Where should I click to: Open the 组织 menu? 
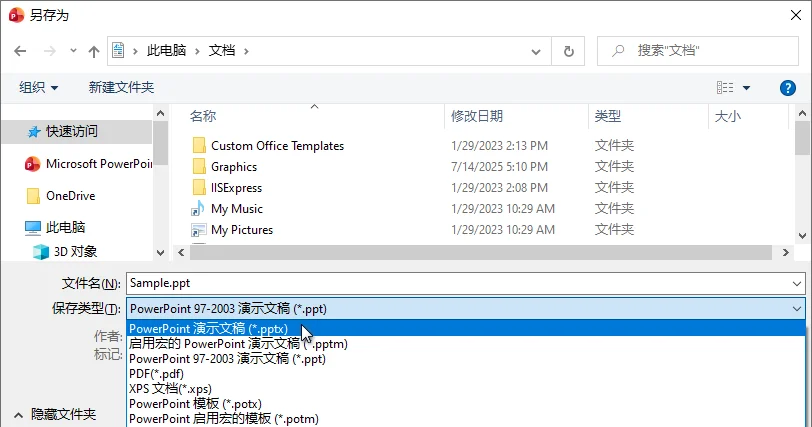click(38, 87)
